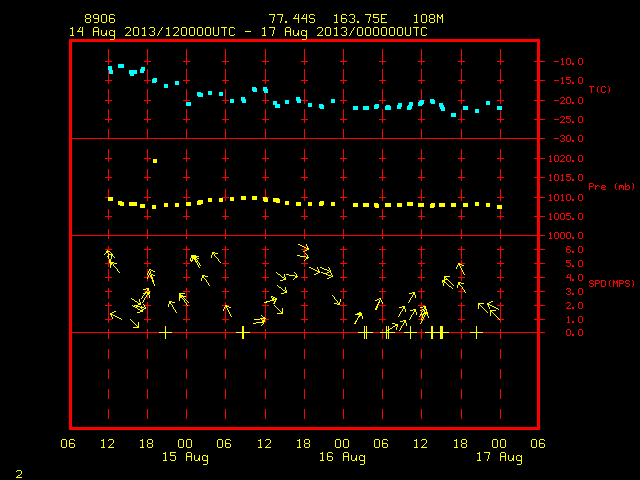
Task: Click the 1000.0 pressure tick label
Action: pyautogui.click(x=566, y=236)
